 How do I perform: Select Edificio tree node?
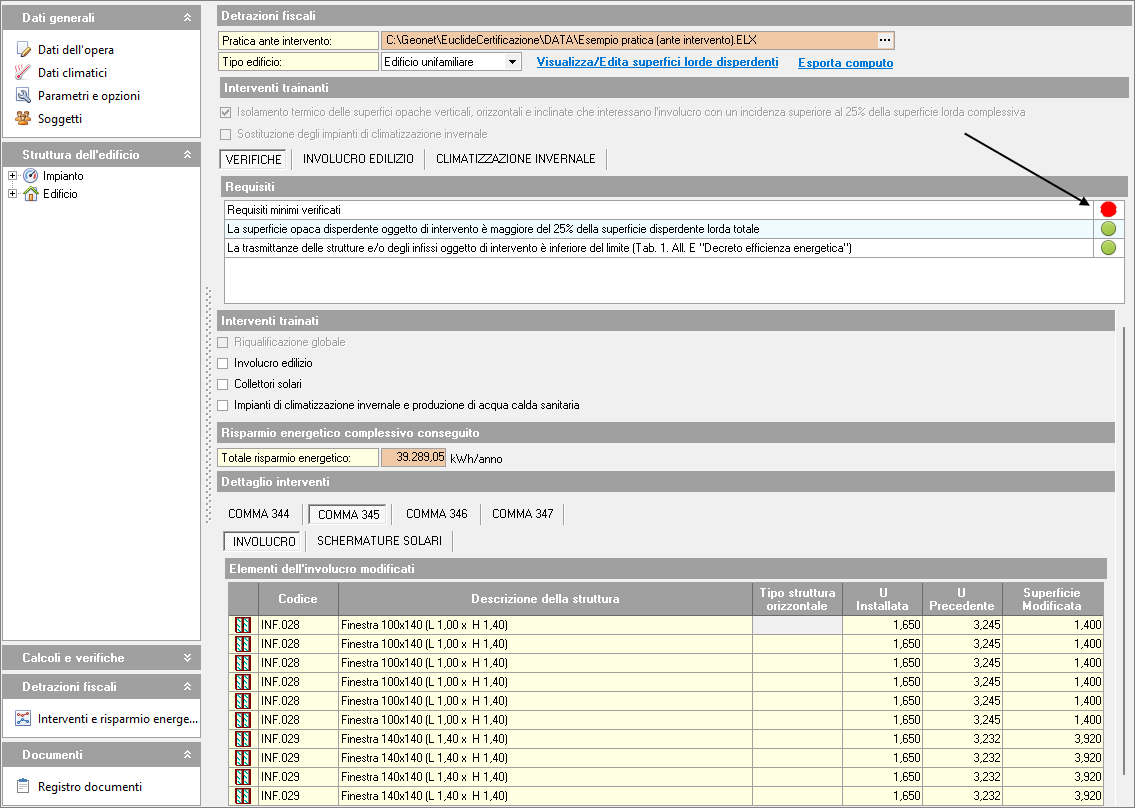tap(59, 194)
